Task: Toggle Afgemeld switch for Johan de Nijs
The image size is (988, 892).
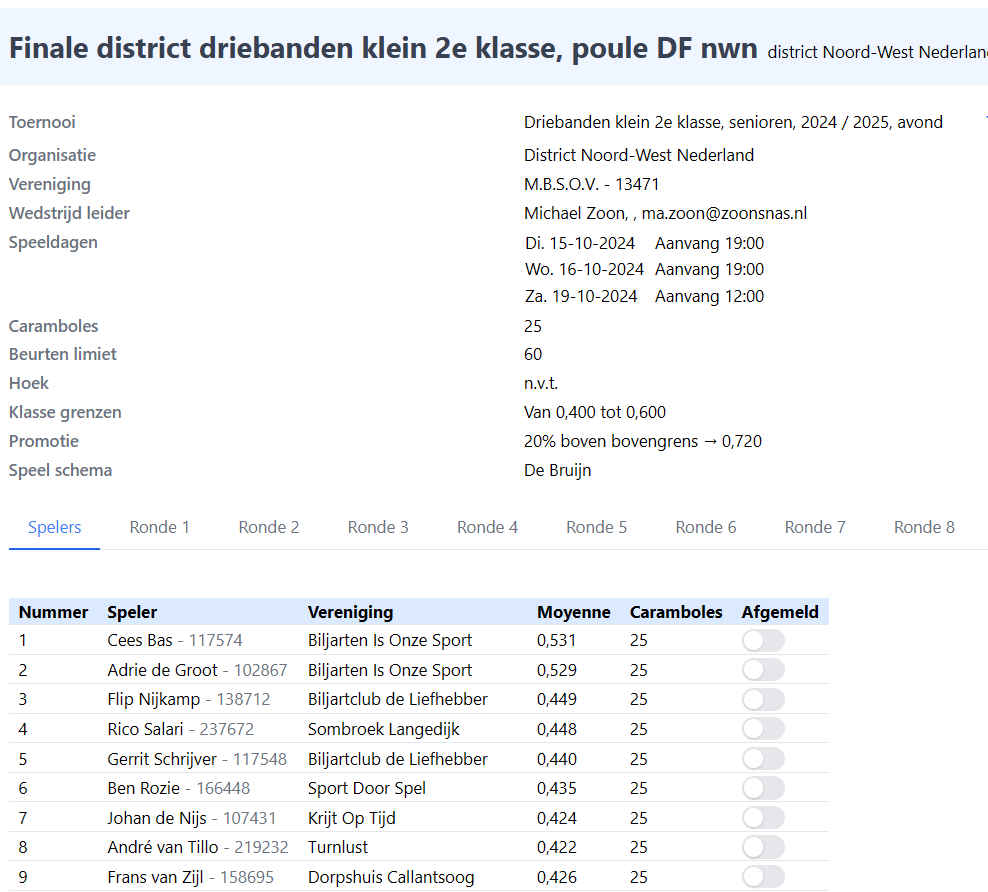Action: [763, 818]
